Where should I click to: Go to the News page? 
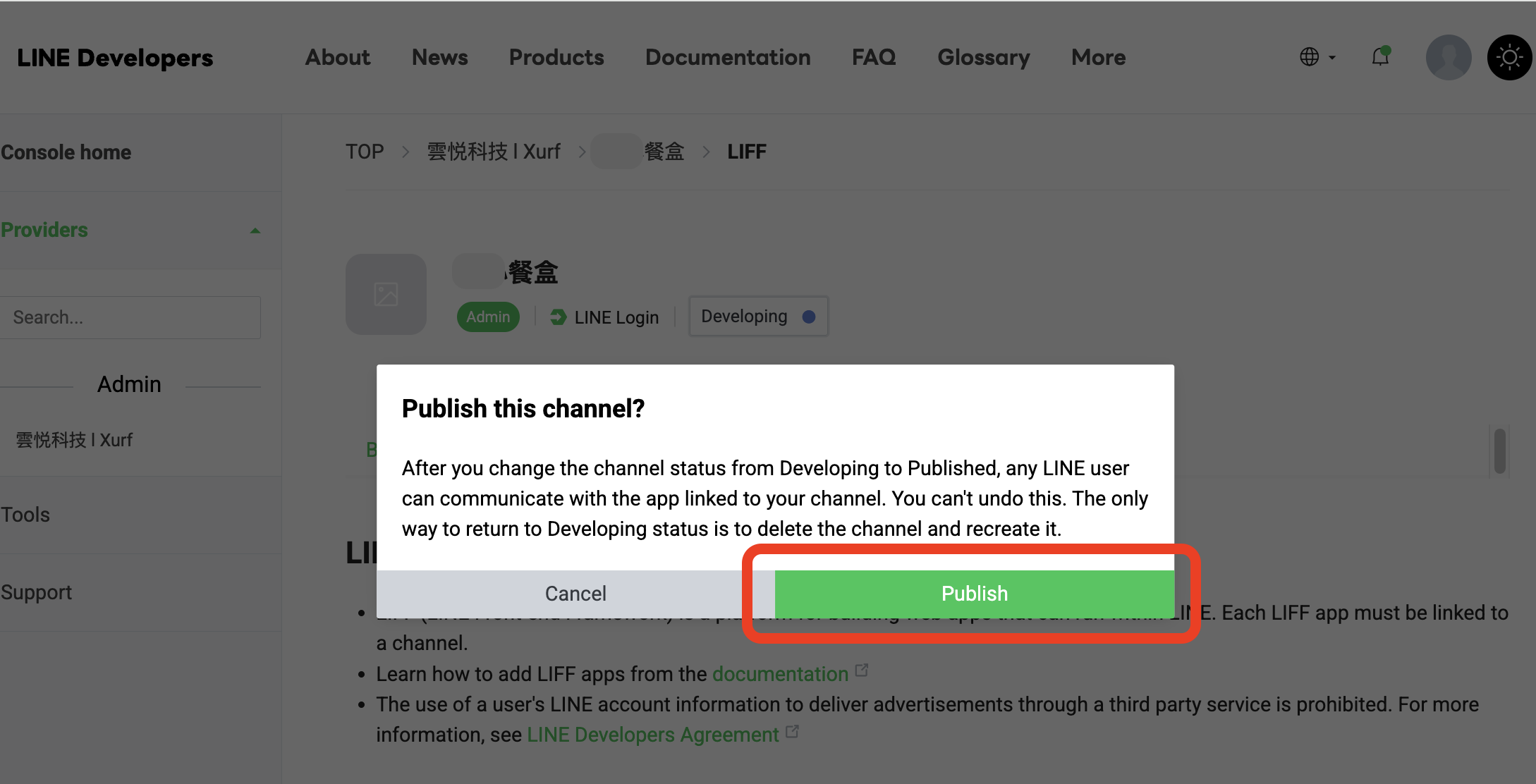[x=440, y=57]
